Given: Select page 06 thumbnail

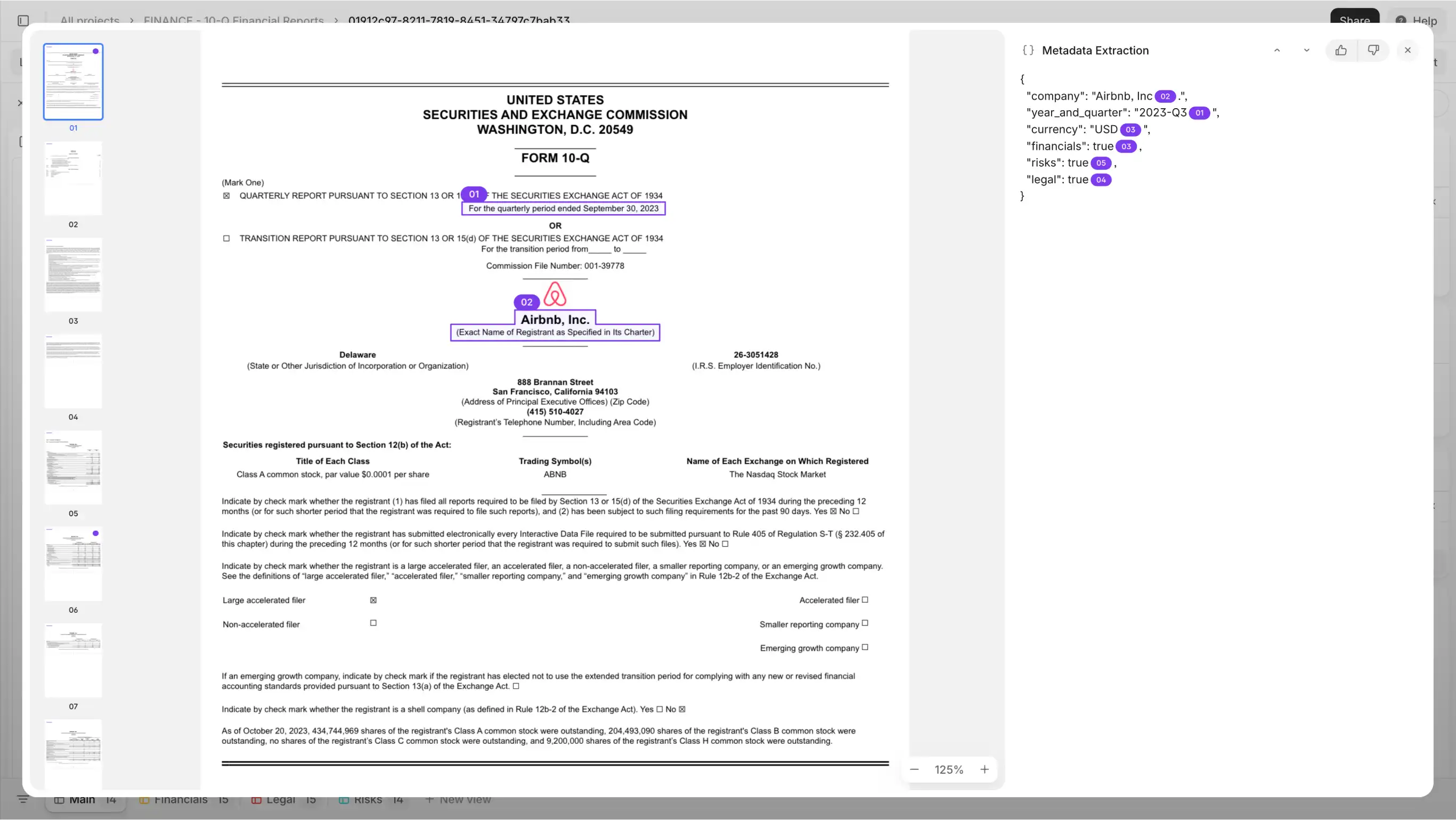Looking at the screenshot, I should 73,564.
